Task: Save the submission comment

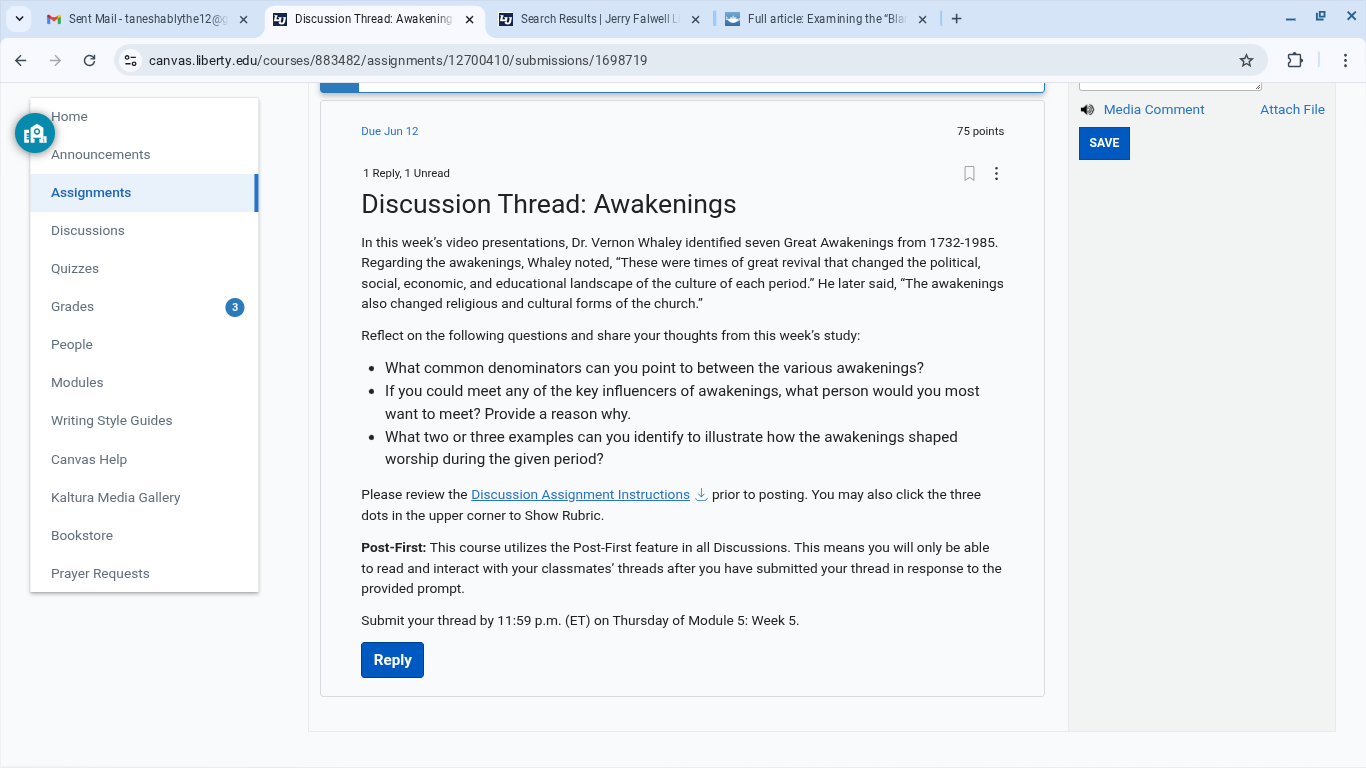Action: click(1104, 143)
